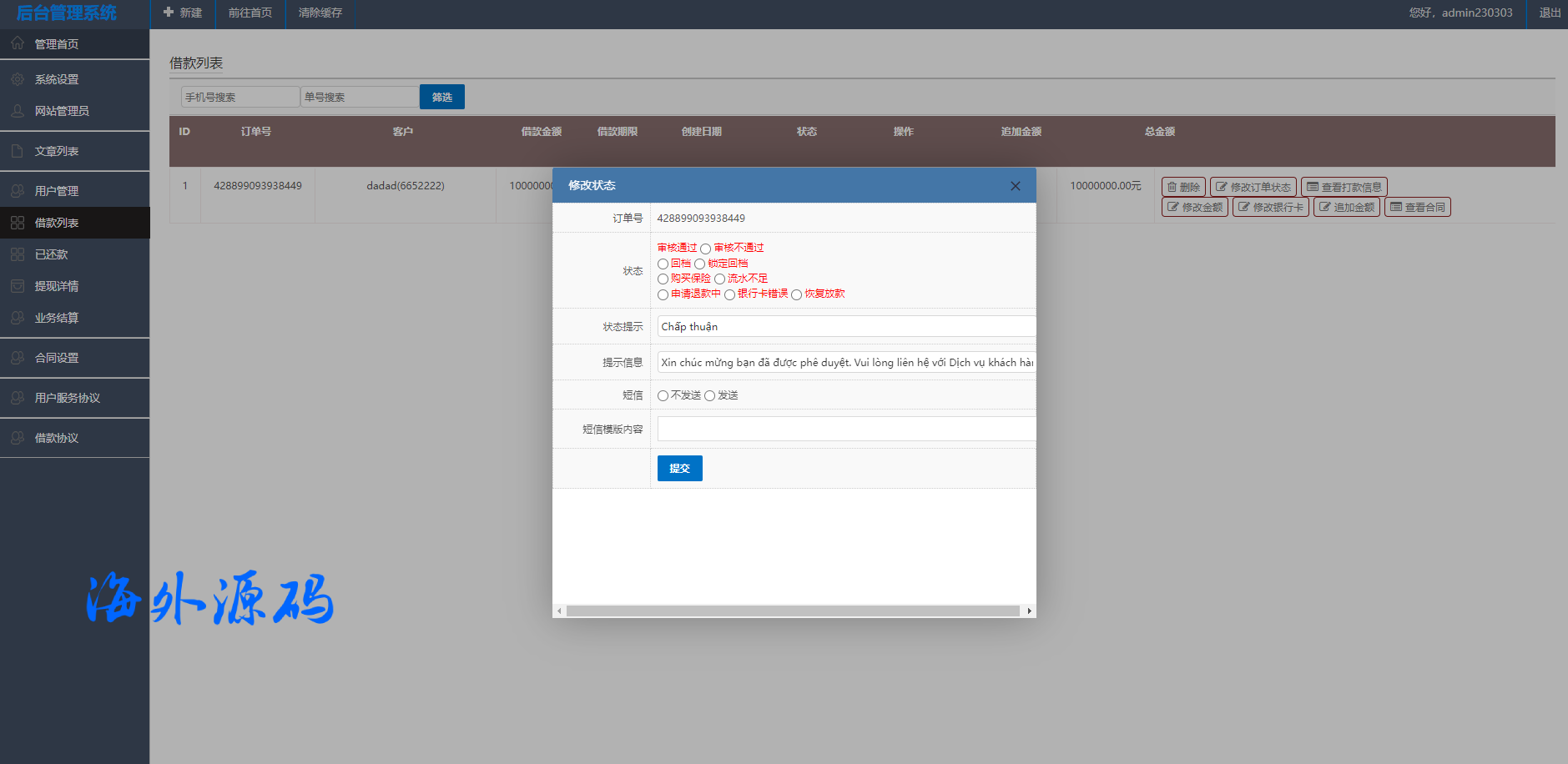Image resolution: width=1568 pixels, height=764 pixels.
Task: Focus the 短信模版内容 text field
Action: (845, 429)
